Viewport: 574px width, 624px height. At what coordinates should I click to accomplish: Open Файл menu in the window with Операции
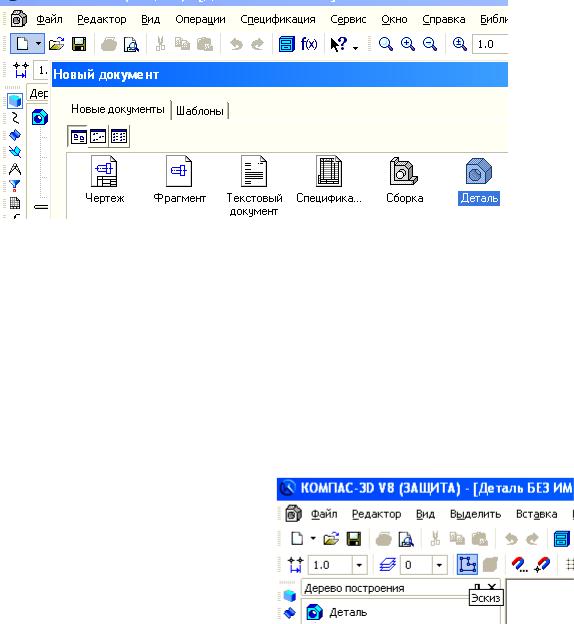(x=49, y=19)
